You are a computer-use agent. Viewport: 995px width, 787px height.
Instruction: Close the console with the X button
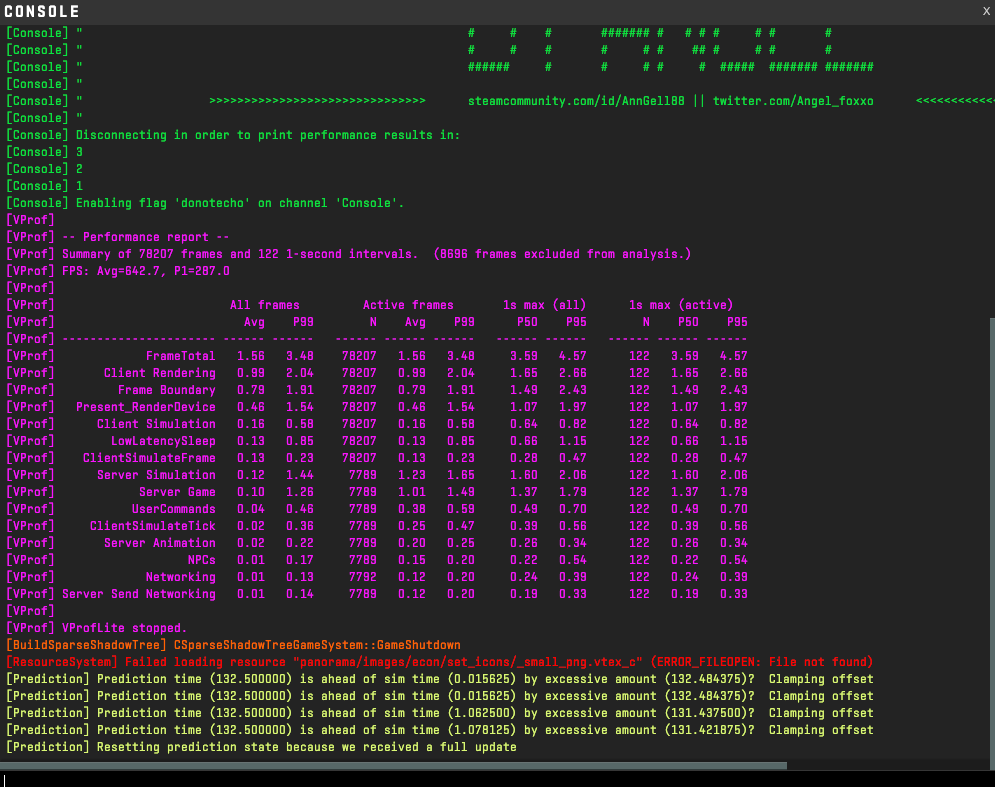[x=986, y=11]
